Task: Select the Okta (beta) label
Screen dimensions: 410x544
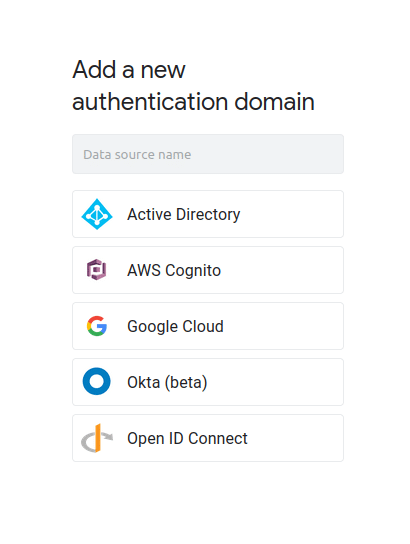Action: 167,383
